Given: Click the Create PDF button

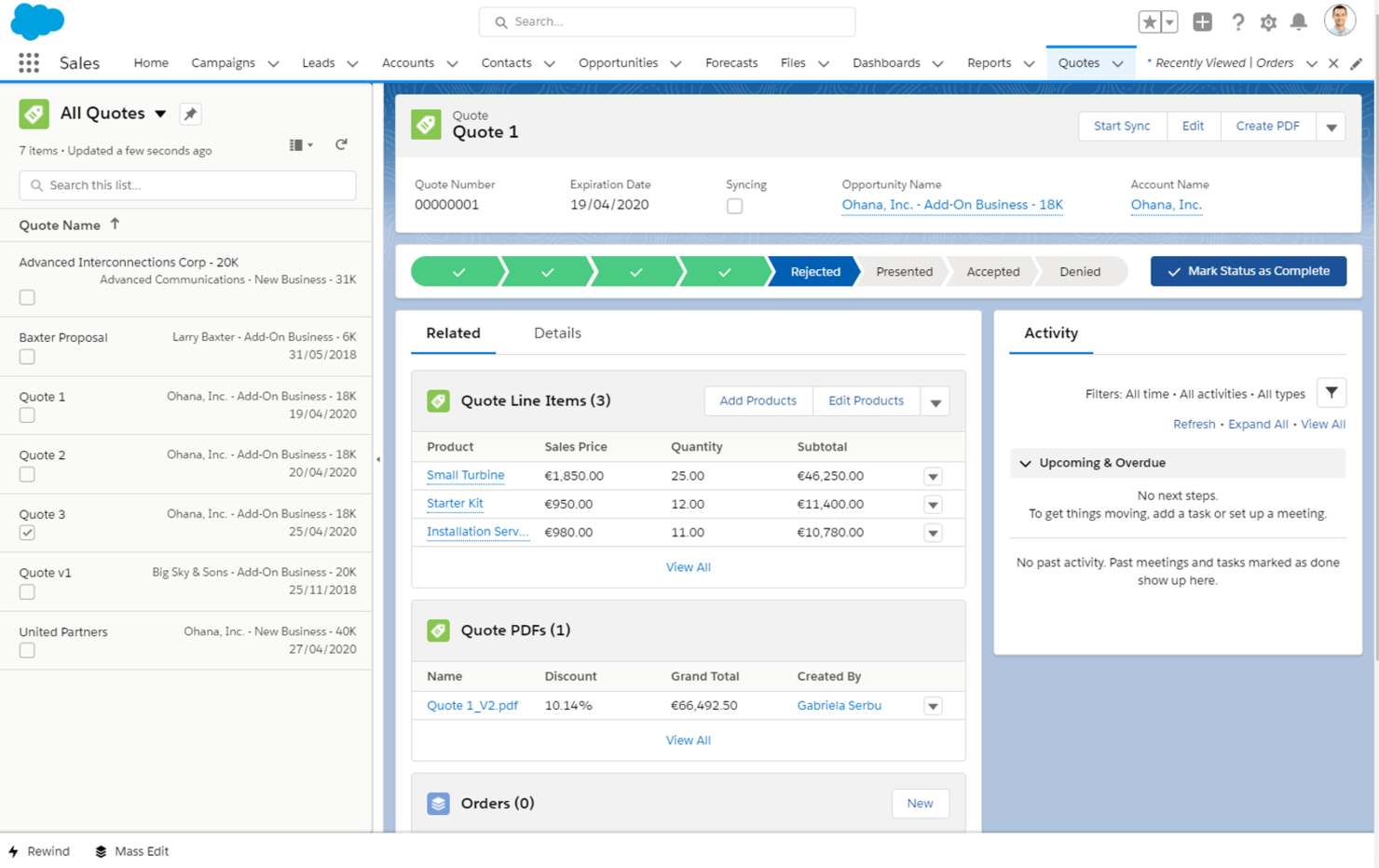Looking at the screenshot, I should [x=1267, y=126].
